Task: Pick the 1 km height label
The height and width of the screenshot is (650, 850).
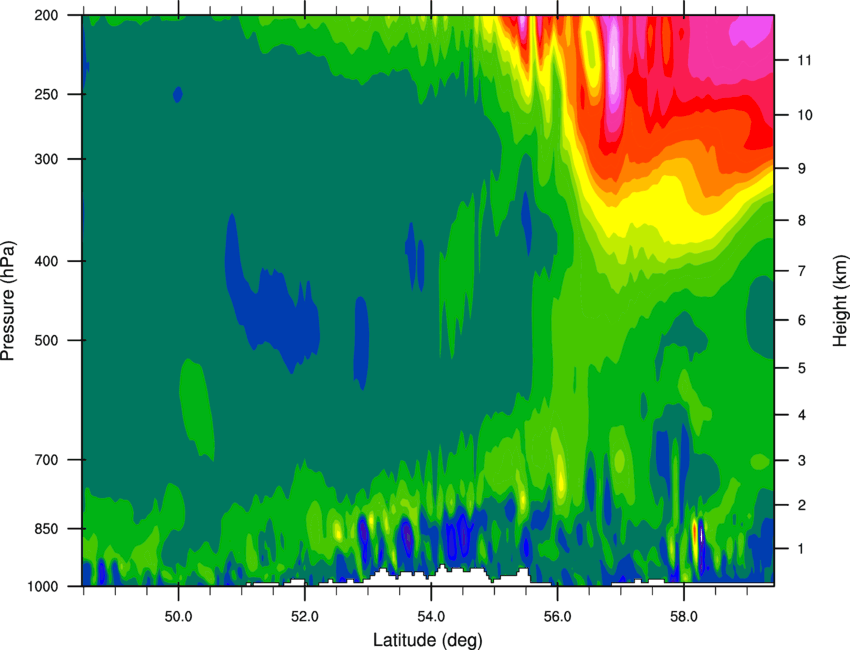Action: pyautogui.click(x=802, y=549)
